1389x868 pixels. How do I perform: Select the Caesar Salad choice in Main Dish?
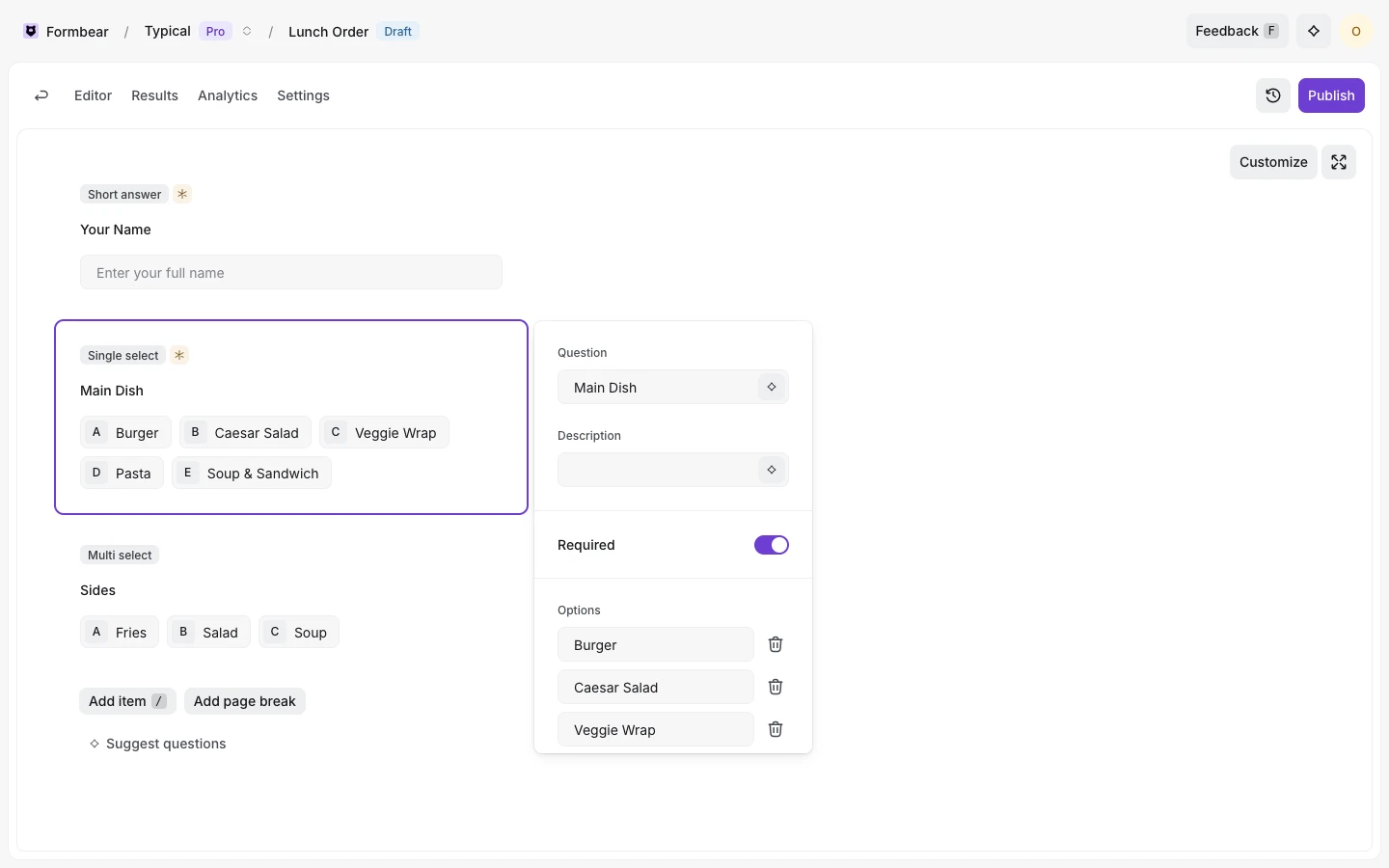click(x=245, y=432)
